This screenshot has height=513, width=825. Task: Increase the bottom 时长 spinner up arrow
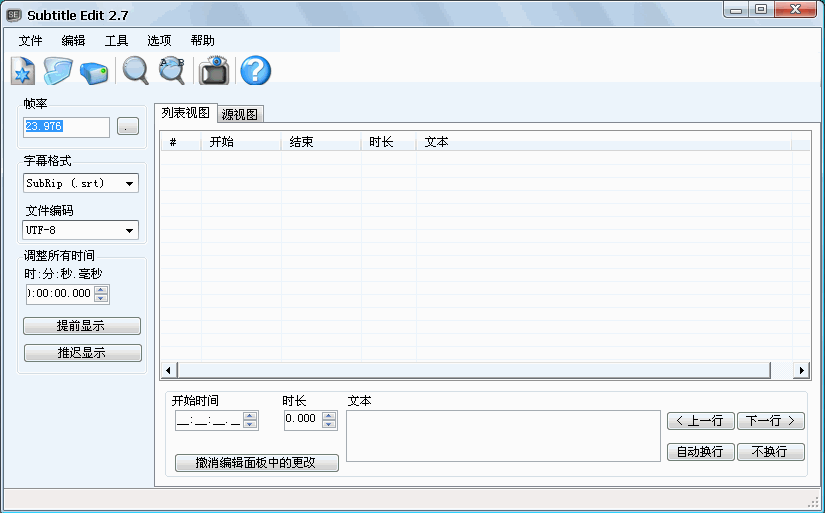(x=329, y=416)
